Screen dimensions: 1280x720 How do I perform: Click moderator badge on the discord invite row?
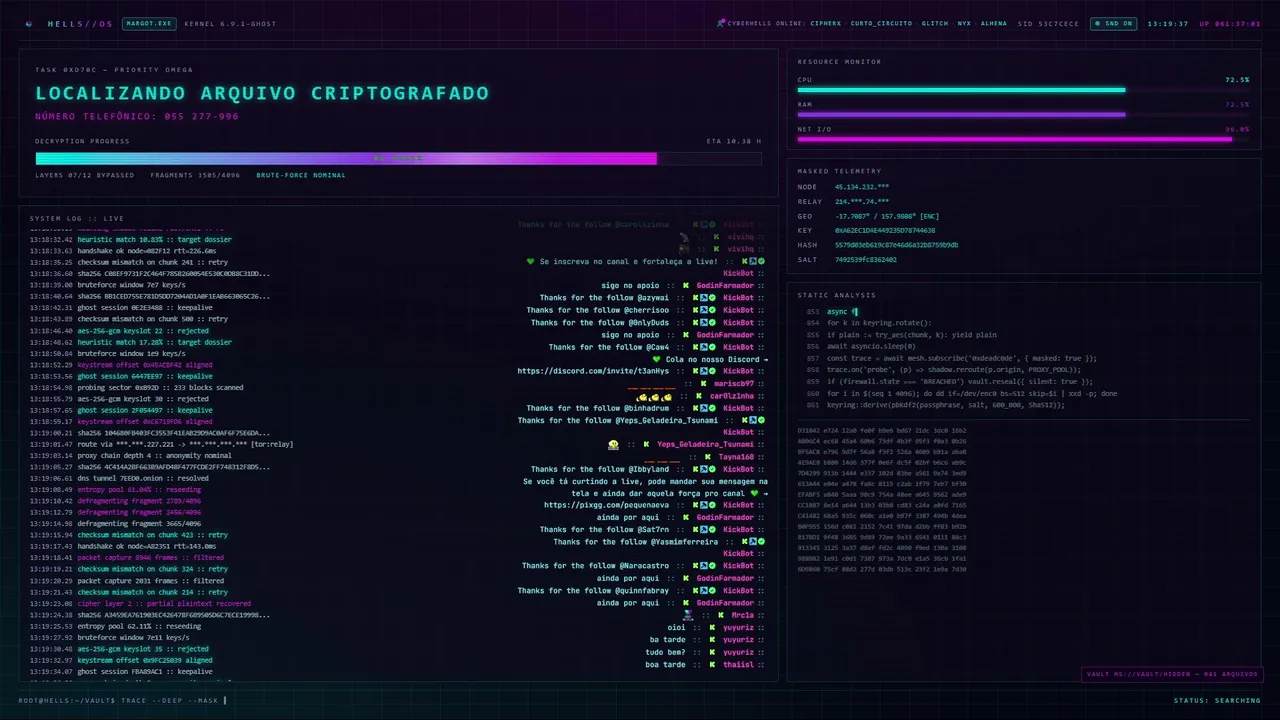click(x=704, y=371)
